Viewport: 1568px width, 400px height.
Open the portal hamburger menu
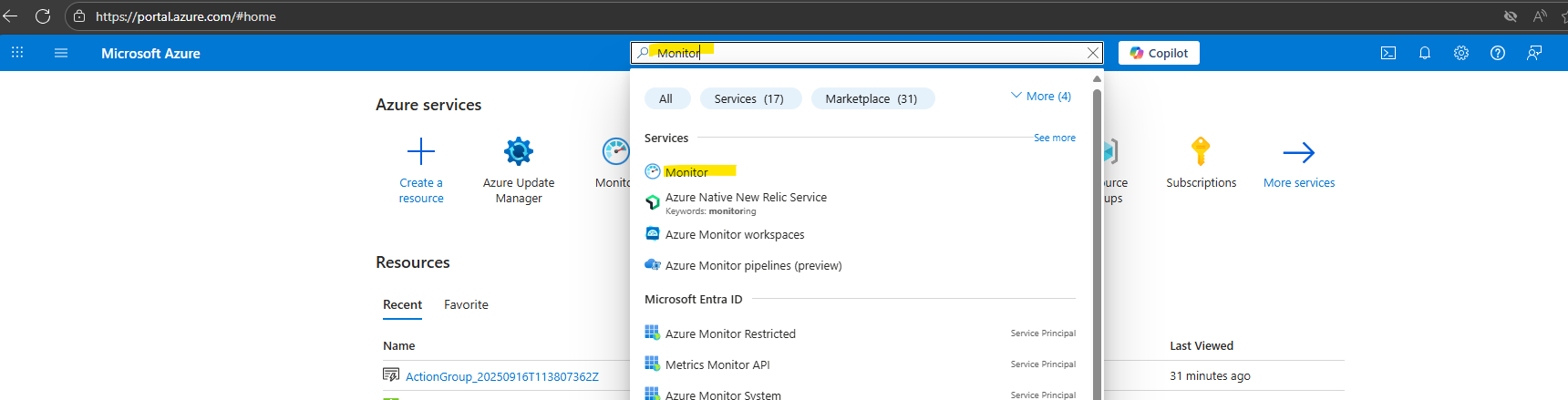click(61, 53)
